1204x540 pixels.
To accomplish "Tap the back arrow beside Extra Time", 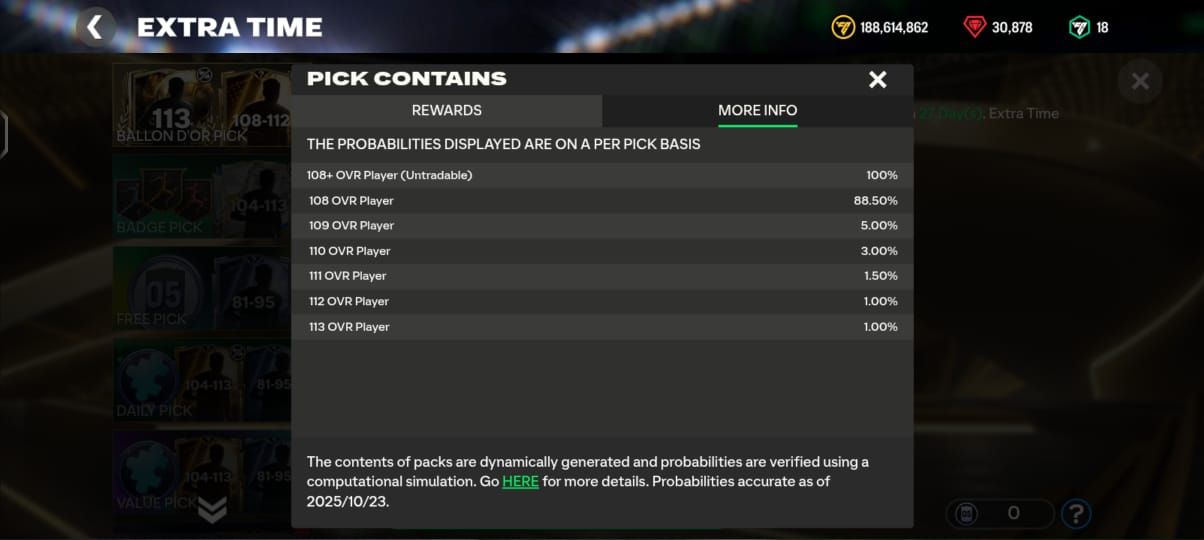I will (95, 27).
